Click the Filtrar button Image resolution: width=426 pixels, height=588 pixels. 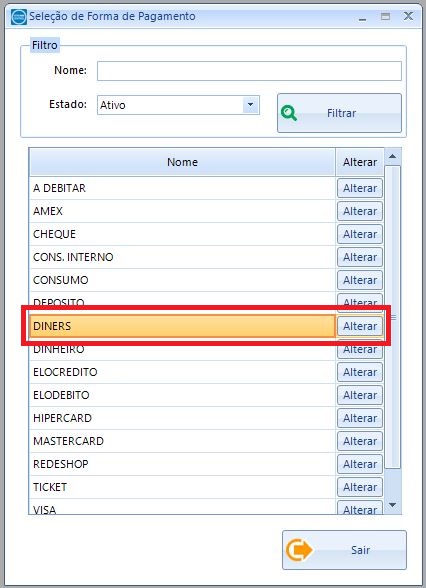point(339,113)
